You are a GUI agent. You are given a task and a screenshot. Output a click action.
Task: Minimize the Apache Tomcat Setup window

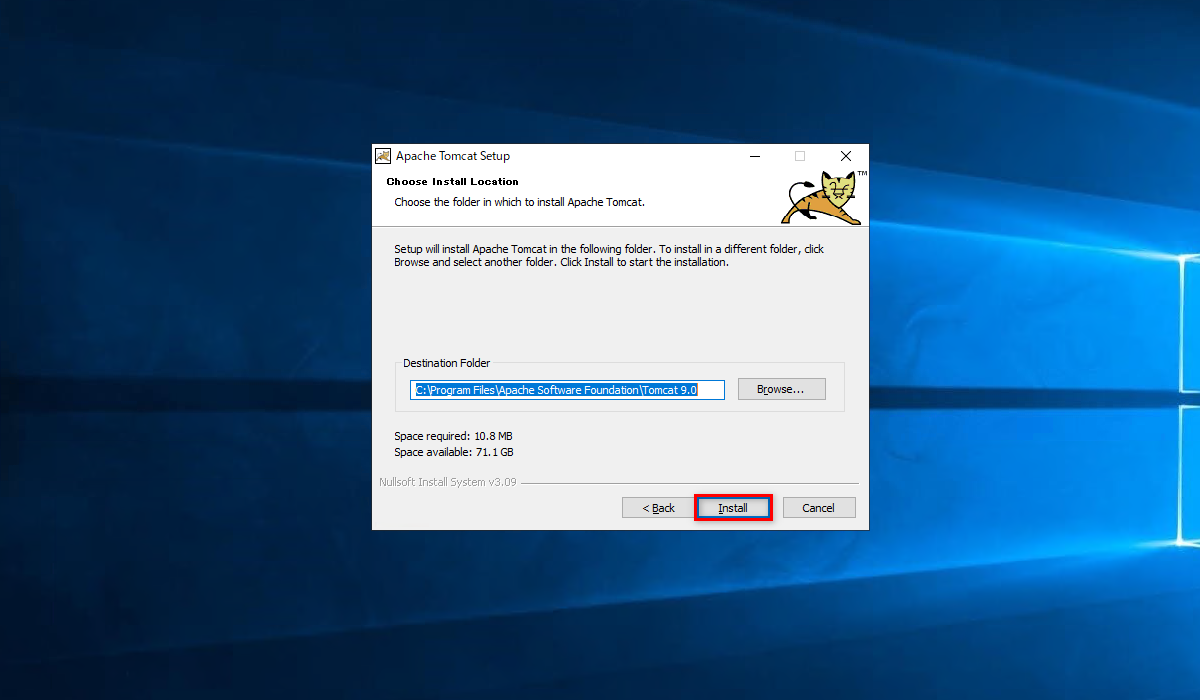(754, 156)
